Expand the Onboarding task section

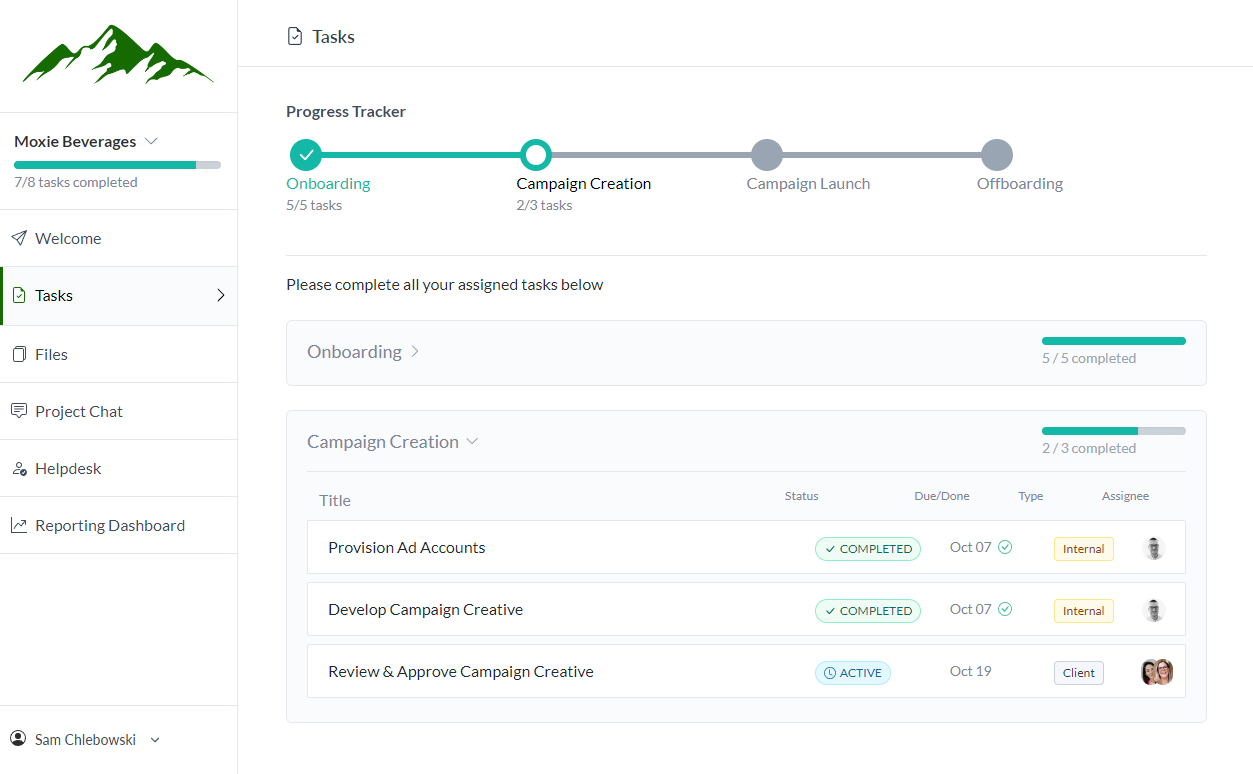click(363, 352)
